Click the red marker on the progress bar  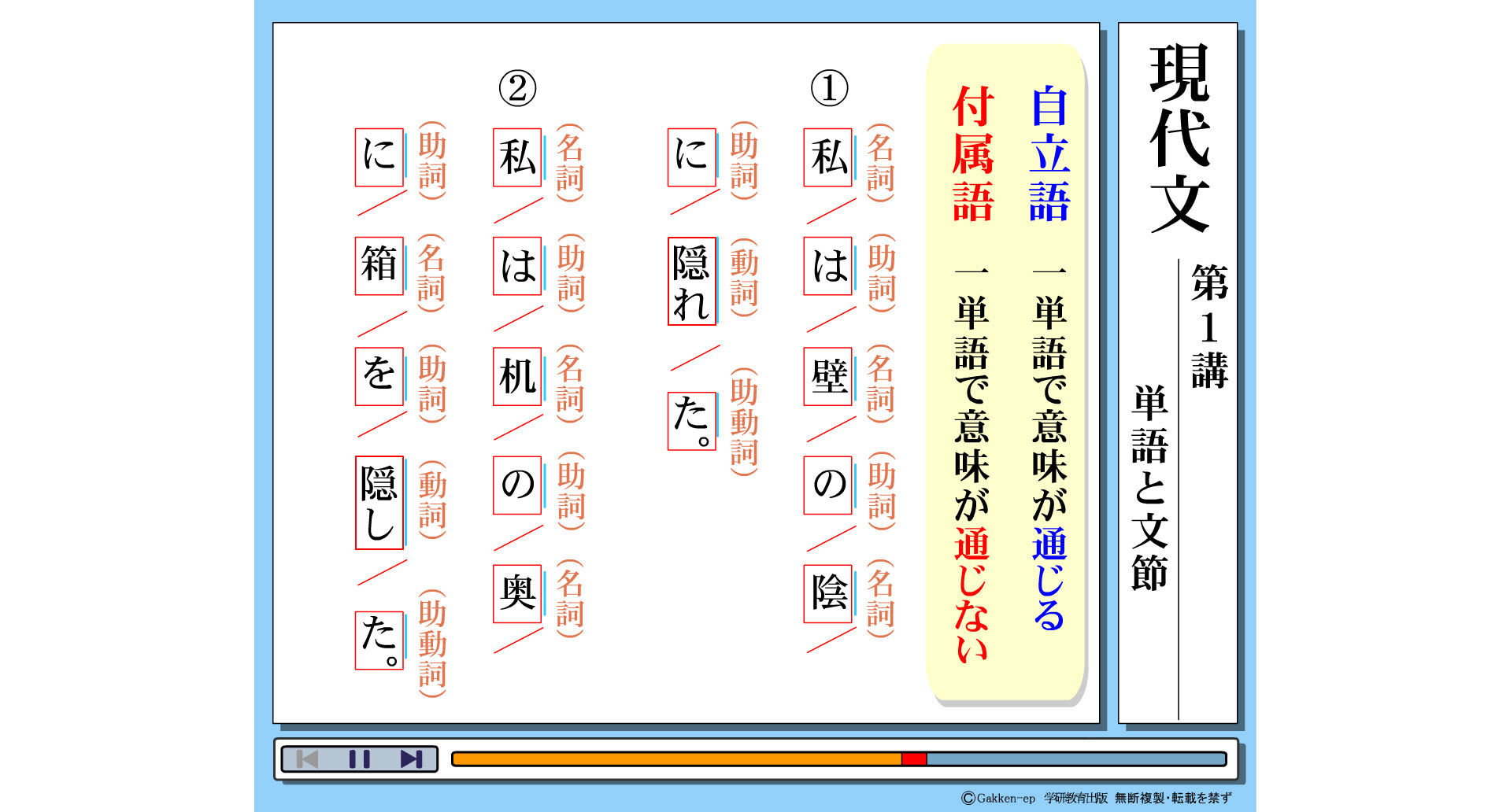point(914,759)
